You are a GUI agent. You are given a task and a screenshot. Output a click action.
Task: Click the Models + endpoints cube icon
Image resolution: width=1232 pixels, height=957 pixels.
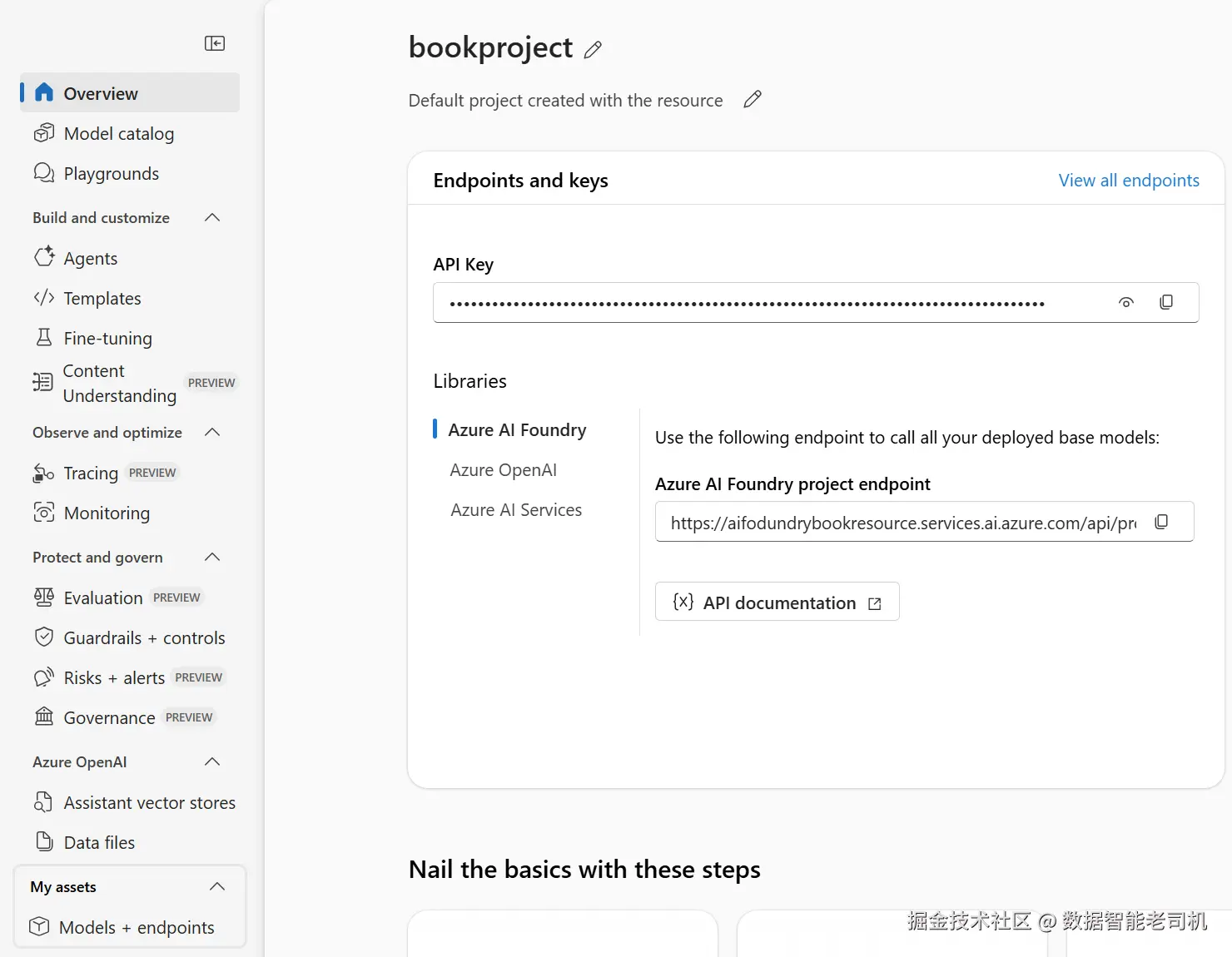tap(39, 926)
